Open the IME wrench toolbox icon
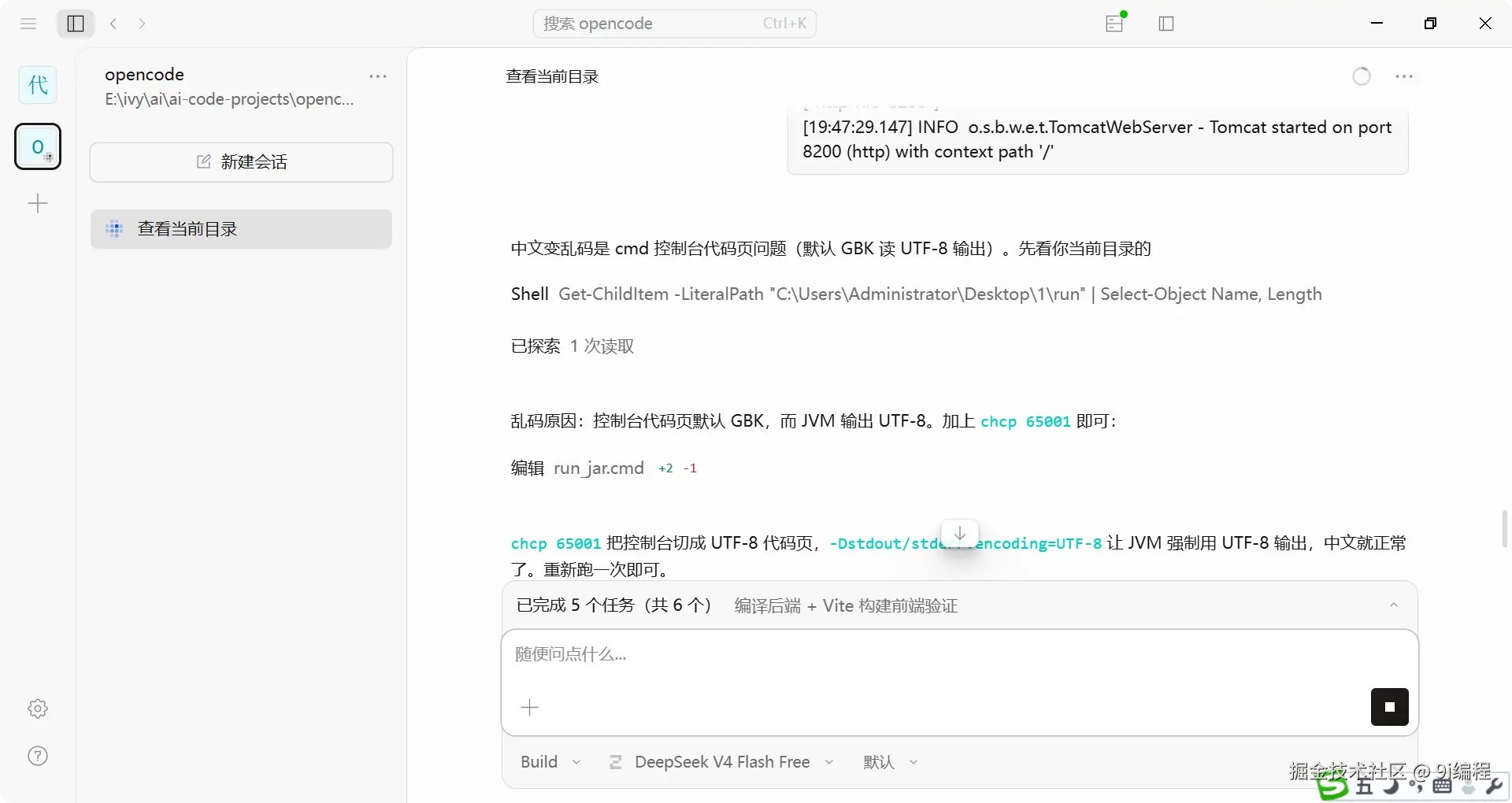The width and height of the screenshot is (1512, 803). pos(1494,786)
